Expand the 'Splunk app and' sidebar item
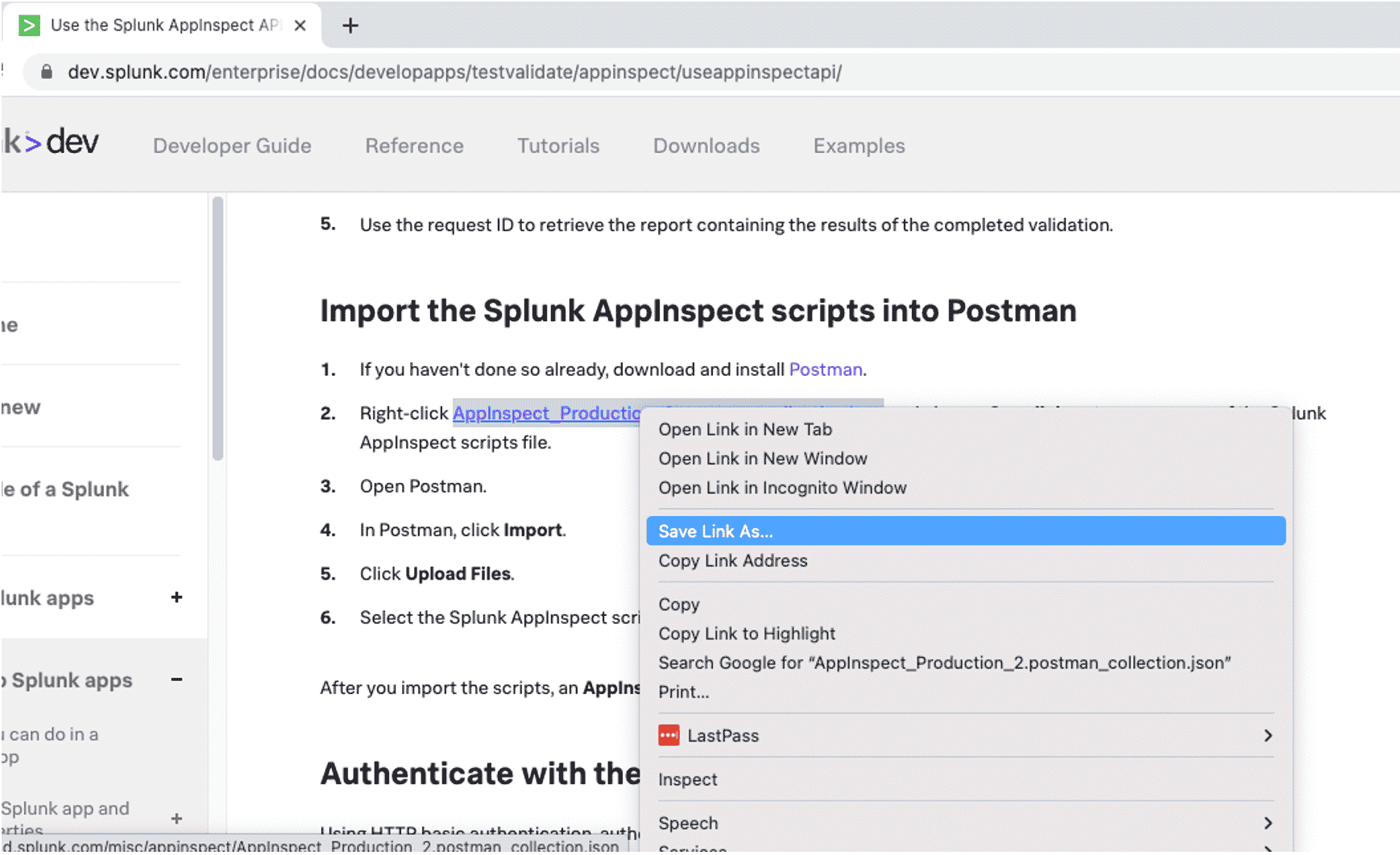1400x855 pixels. click(x=176, y=818)
